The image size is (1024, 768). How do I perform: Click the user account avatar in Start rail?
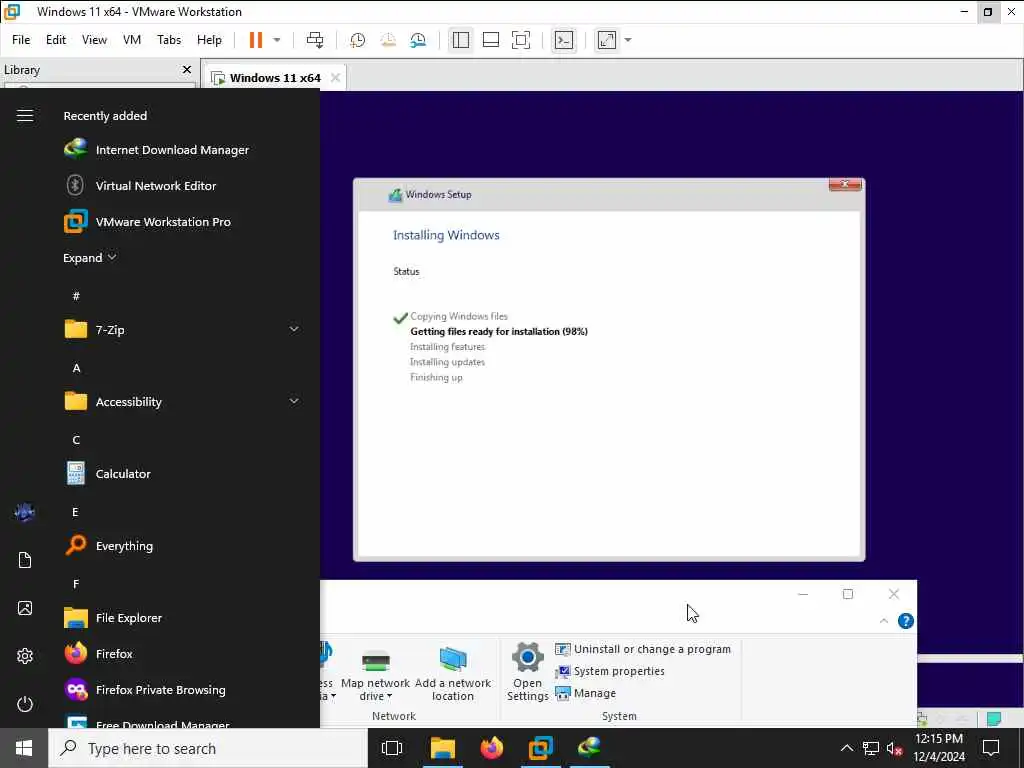25,513
